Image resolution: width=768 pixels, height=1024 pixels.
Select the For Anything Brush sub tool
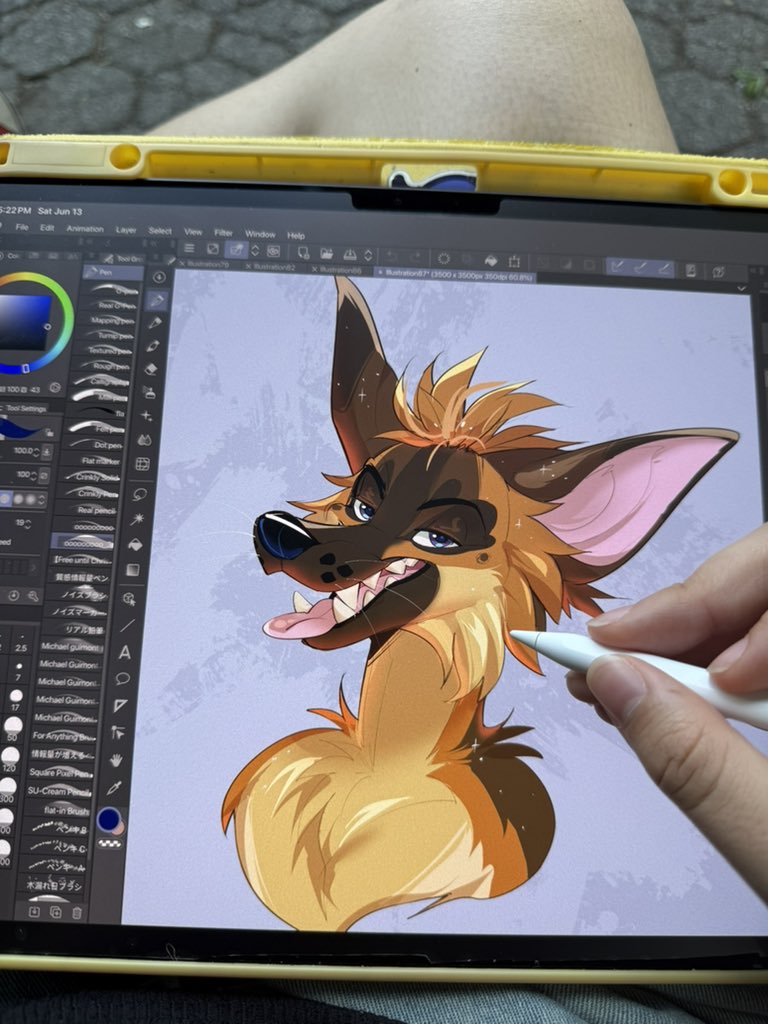pyautogui.click(x=63, y=735)
